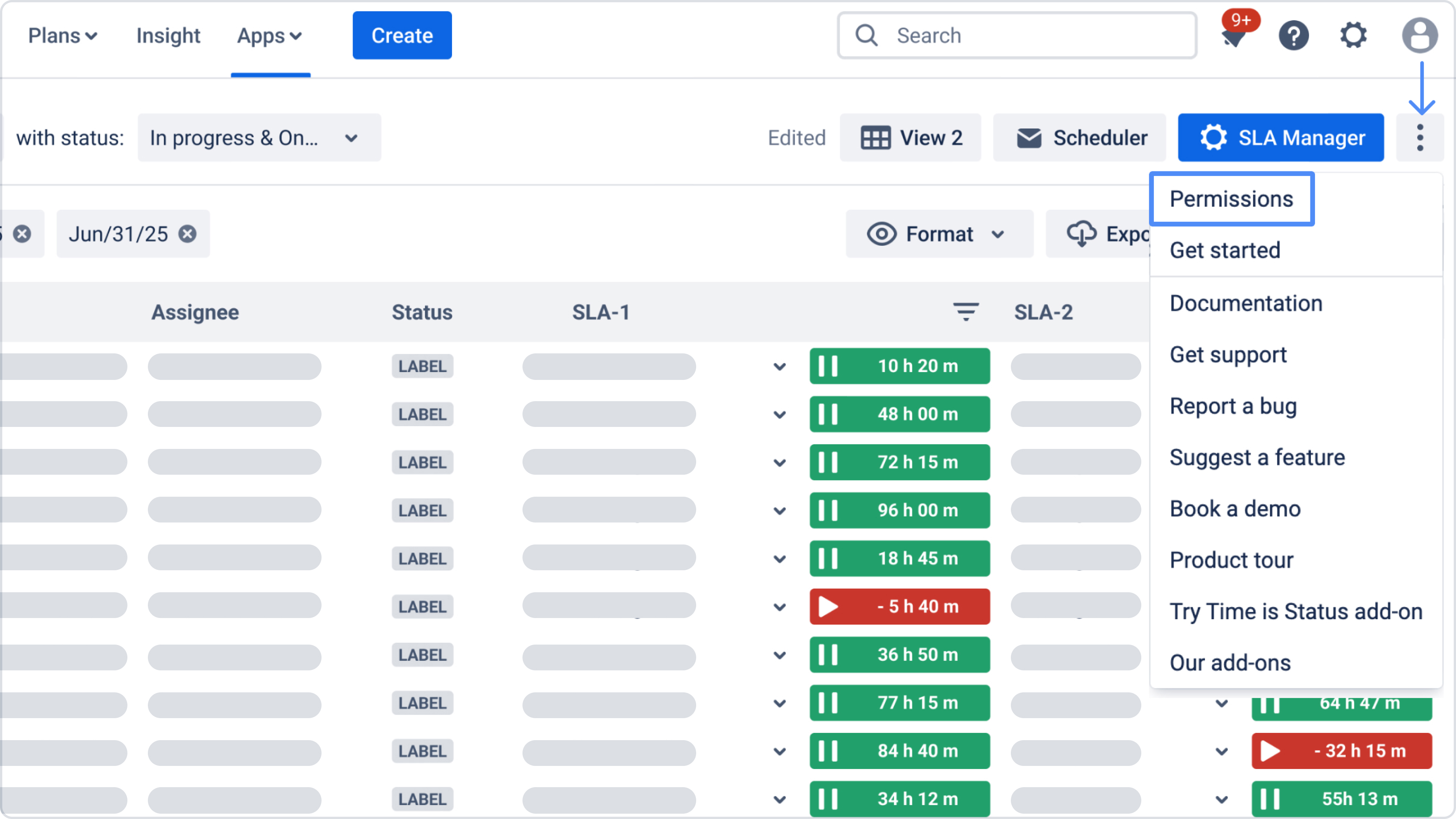Click the Search input field
The width and height of the screenshot is (1456, 819).
coord(1017,36)
